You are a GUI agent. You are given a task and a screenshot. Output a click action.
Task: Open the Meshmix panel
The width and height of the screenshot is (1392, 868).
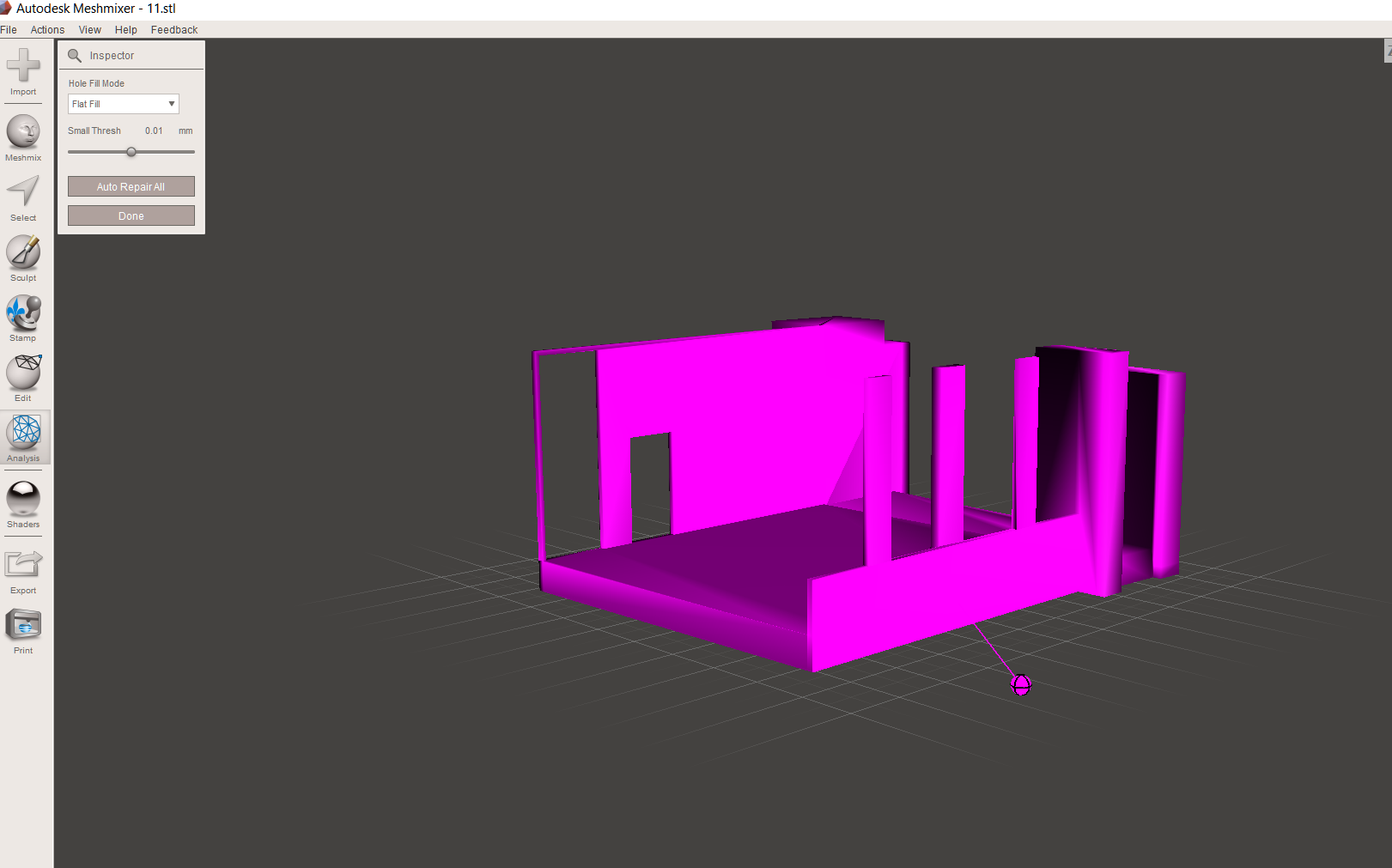(23, 137)
